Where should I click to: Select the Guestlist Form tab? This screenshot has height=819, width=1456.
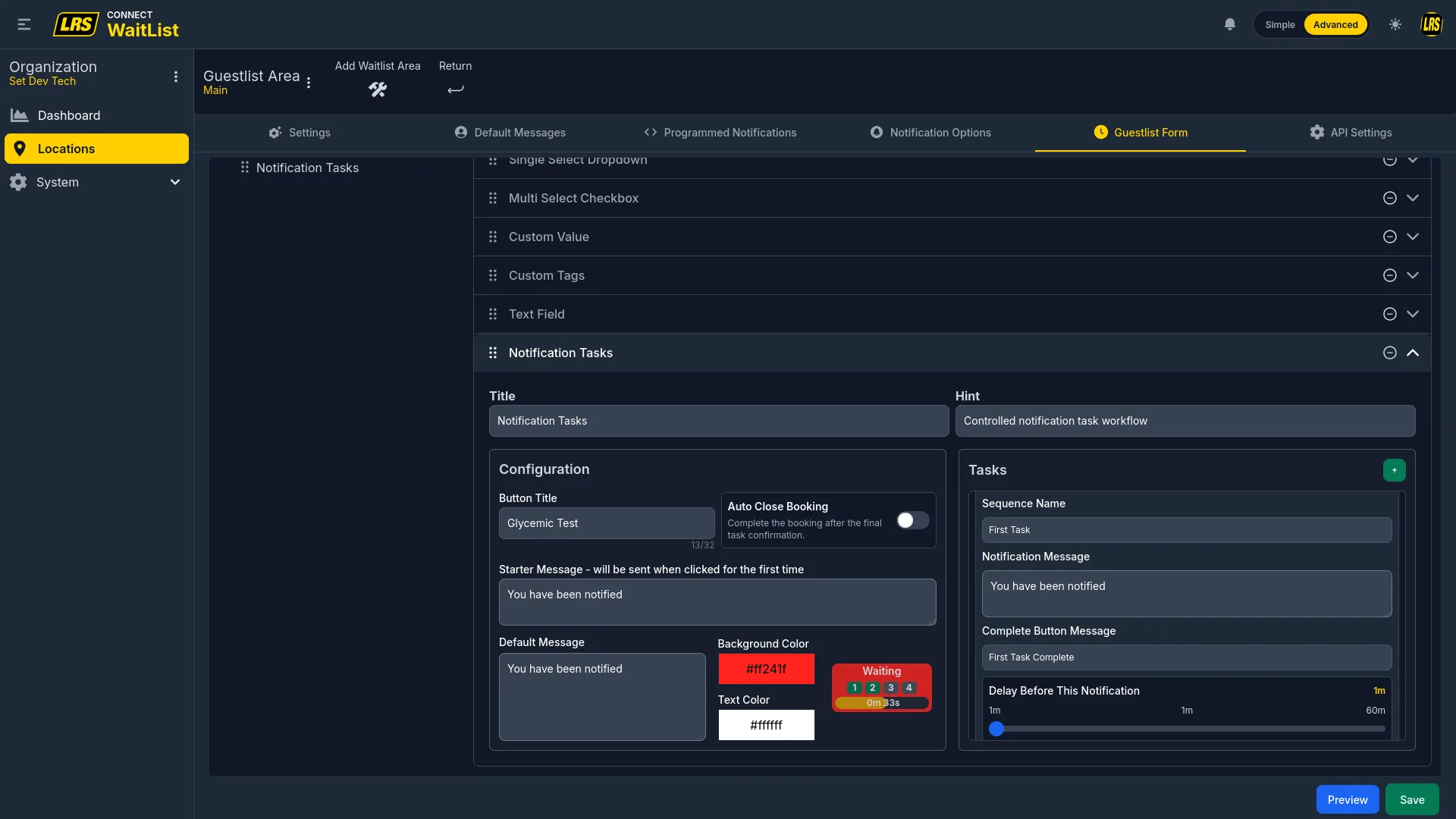tap(1141, 133)
